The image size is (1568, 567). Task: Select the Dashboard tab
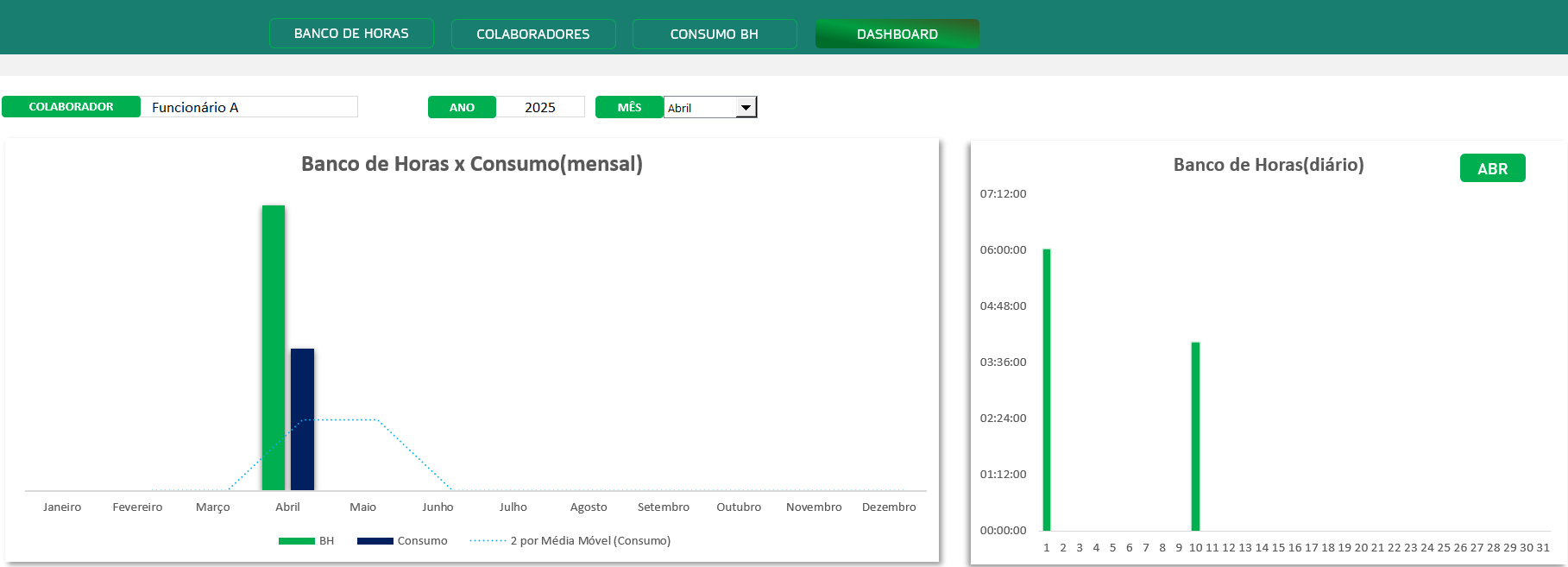tap(897, 35)
